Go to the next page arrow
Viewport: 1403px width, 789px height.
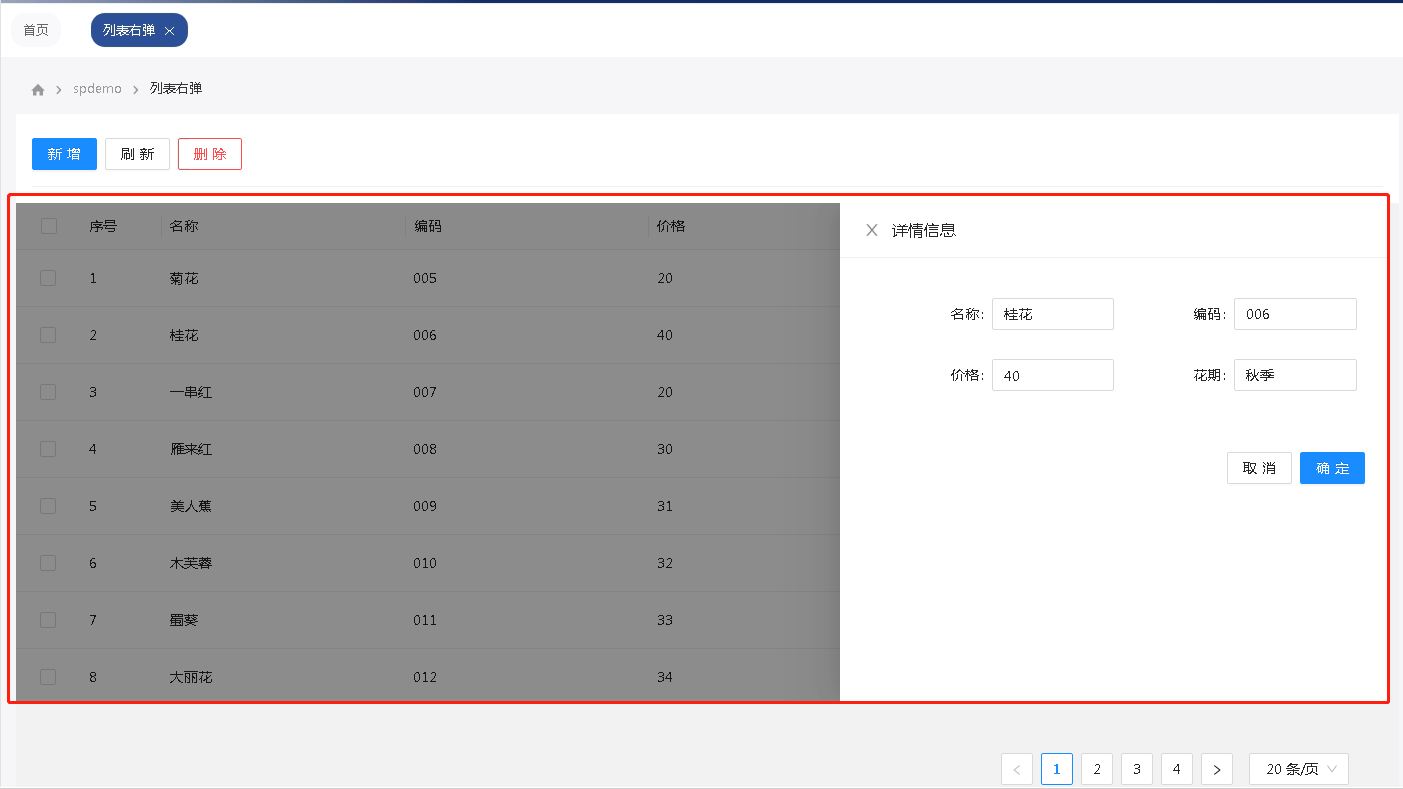pyautogui.click(x=1216, y=769)
